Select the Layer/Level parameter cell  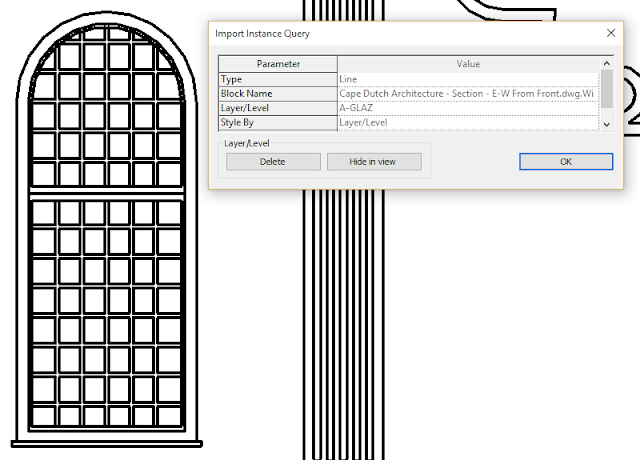coord(278,108)
